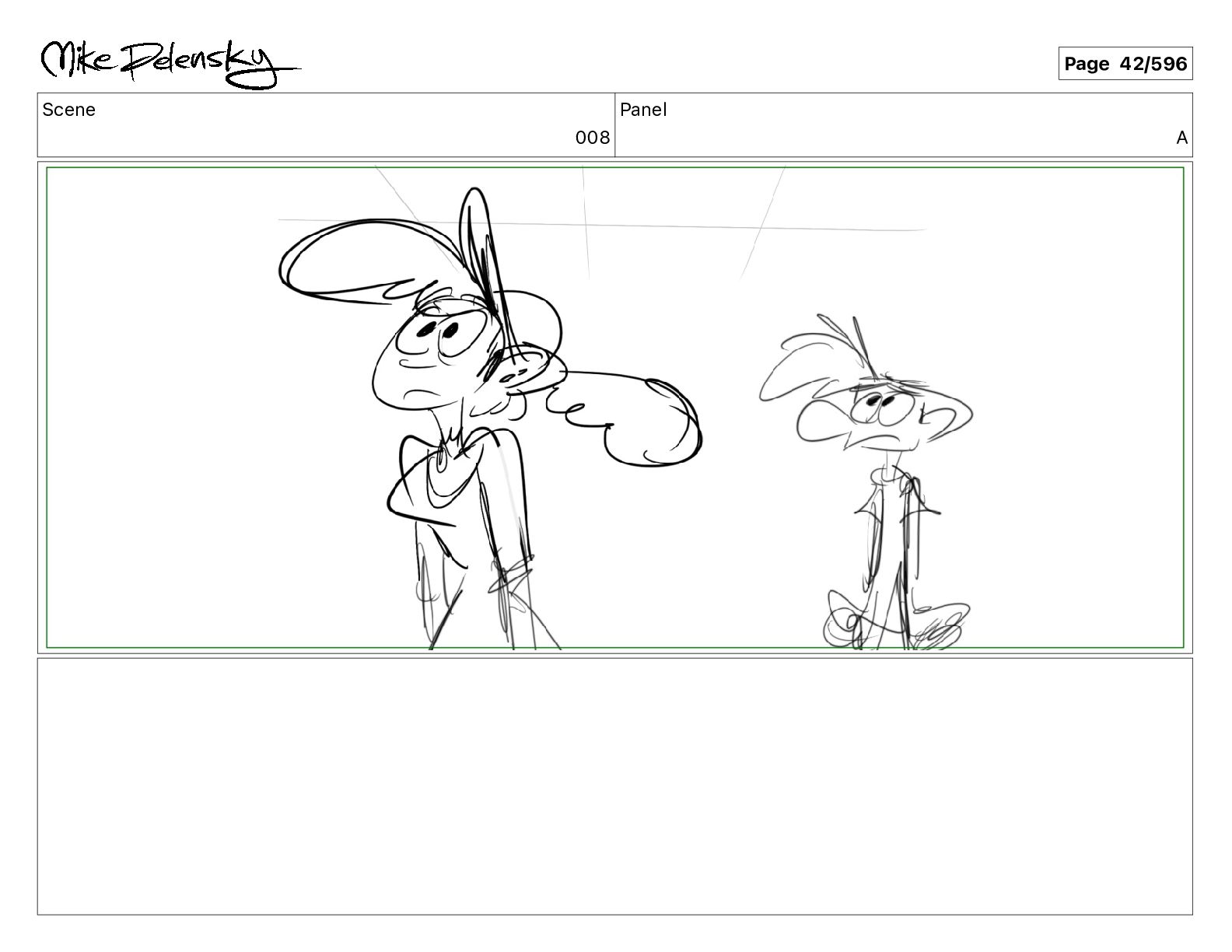This screenshot has width=1232, height=952.
Task: Click panel letter A
Action: click(x=1181, y=138)
